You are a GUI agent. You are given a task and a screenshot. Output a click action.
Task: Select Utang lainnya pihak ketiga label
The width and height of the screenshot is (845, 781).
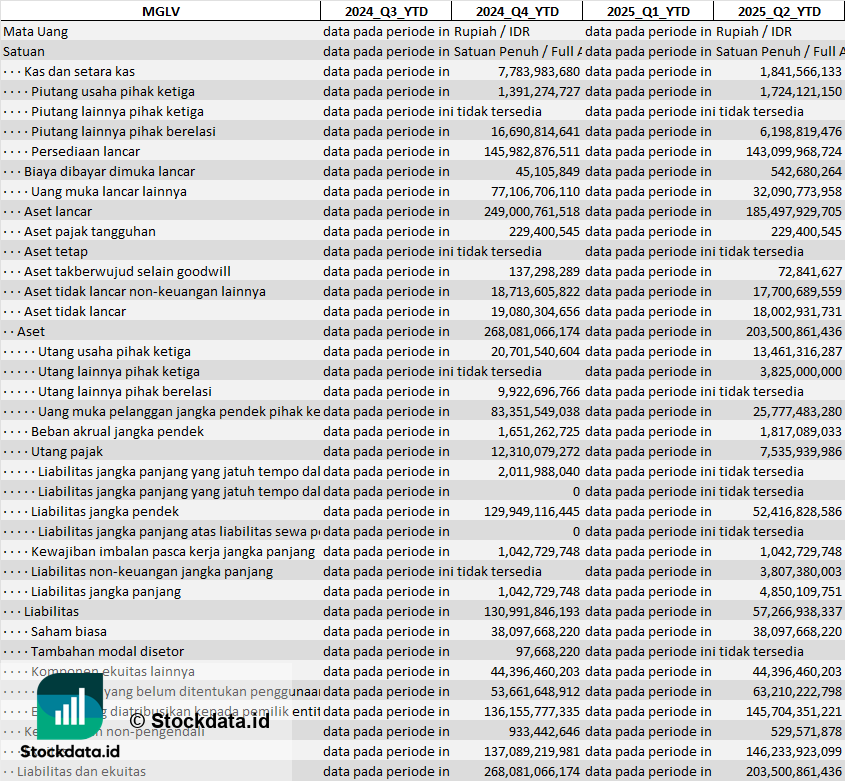[119, 371]
